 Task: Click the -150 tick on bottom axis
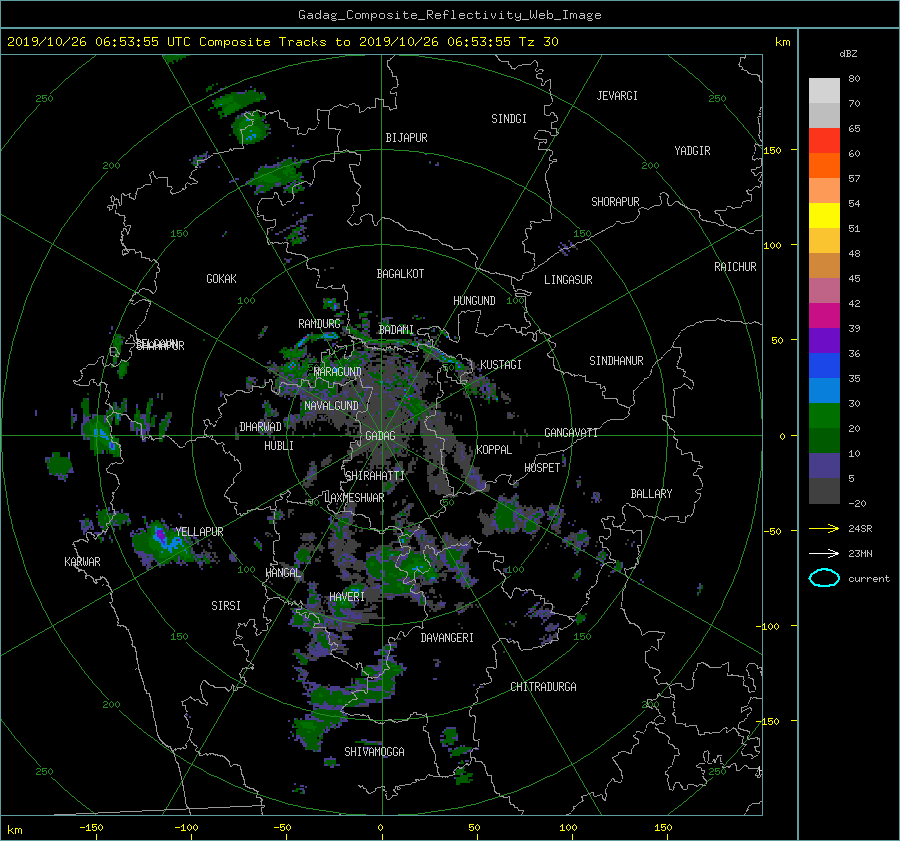91,828
